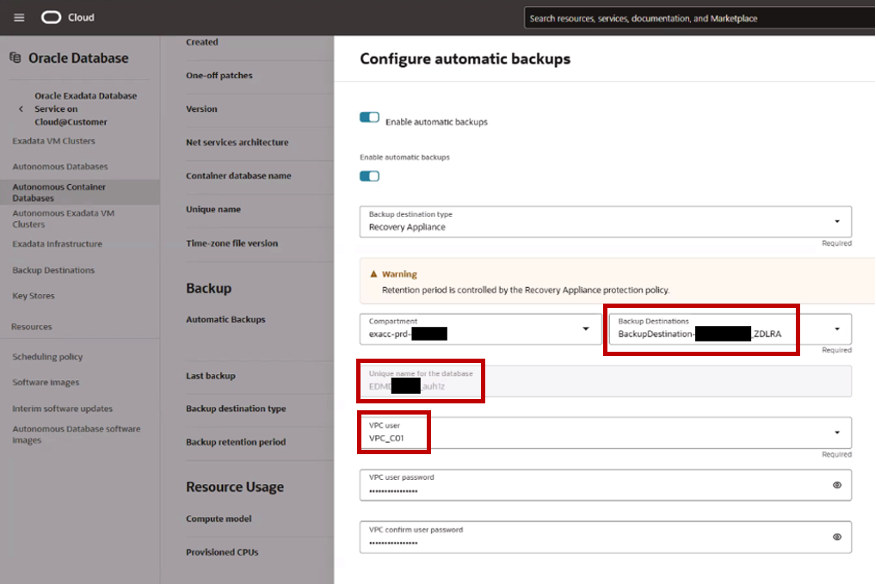Expand the Backup destination type dropdown
876x584 pixels.
pos(837,221)
